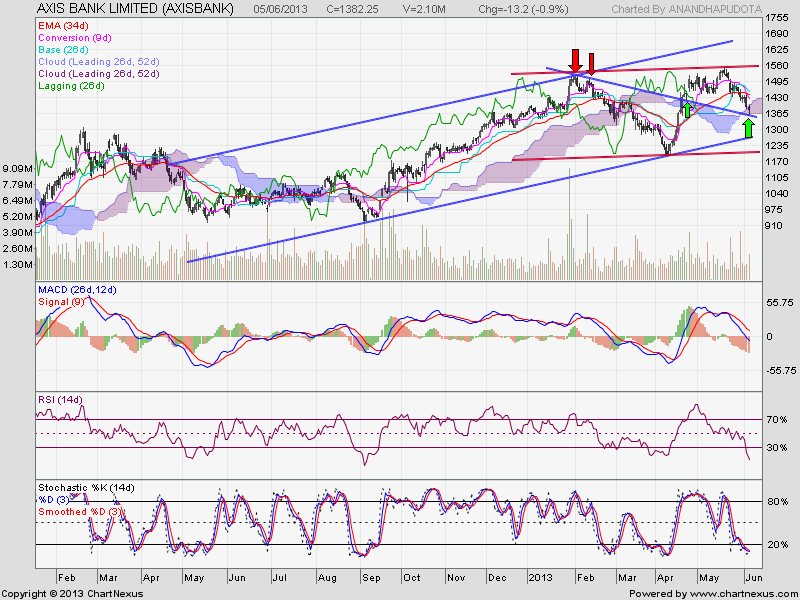Select the 1105 price axis label
The image size is (800, 600).
click(777, 178)
